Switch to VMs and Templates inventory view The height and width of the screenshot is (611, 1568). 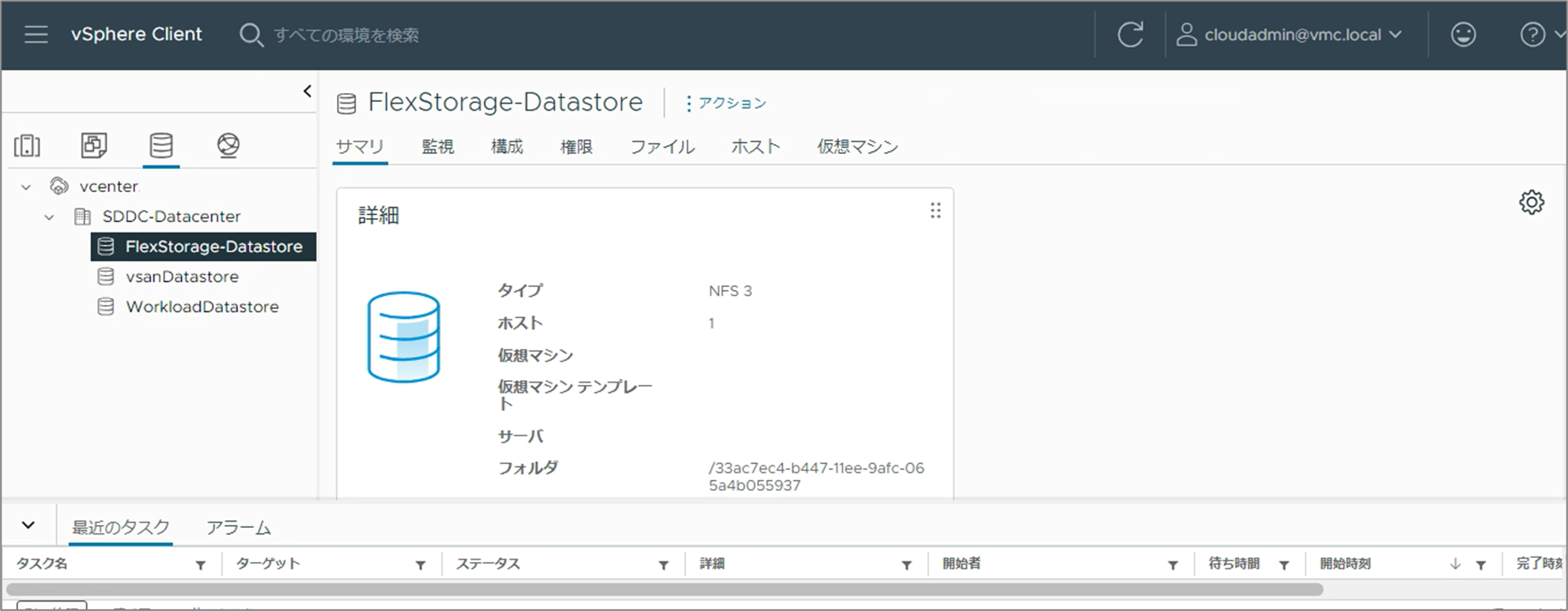[x=94, y=145]
